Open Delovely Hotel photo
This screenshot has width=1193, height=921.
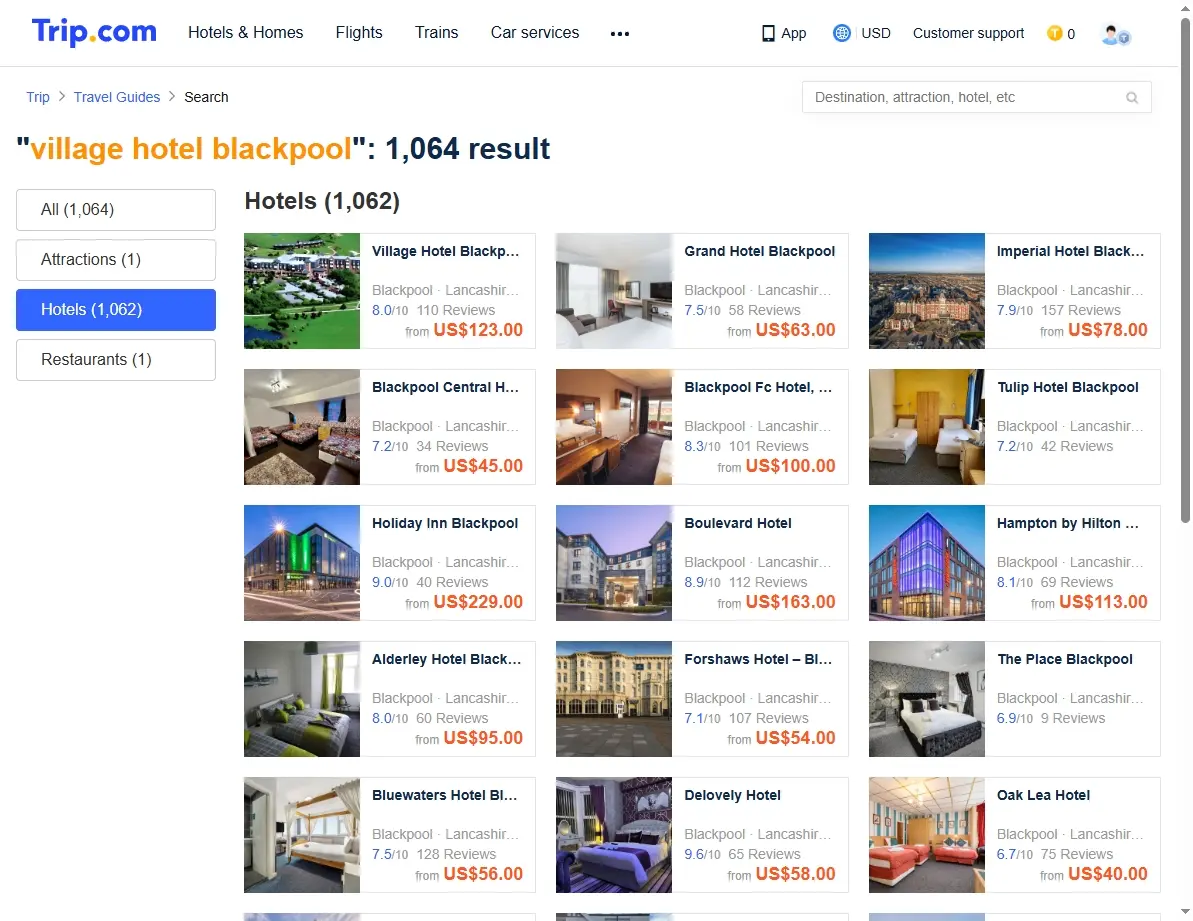pos(614,836)
